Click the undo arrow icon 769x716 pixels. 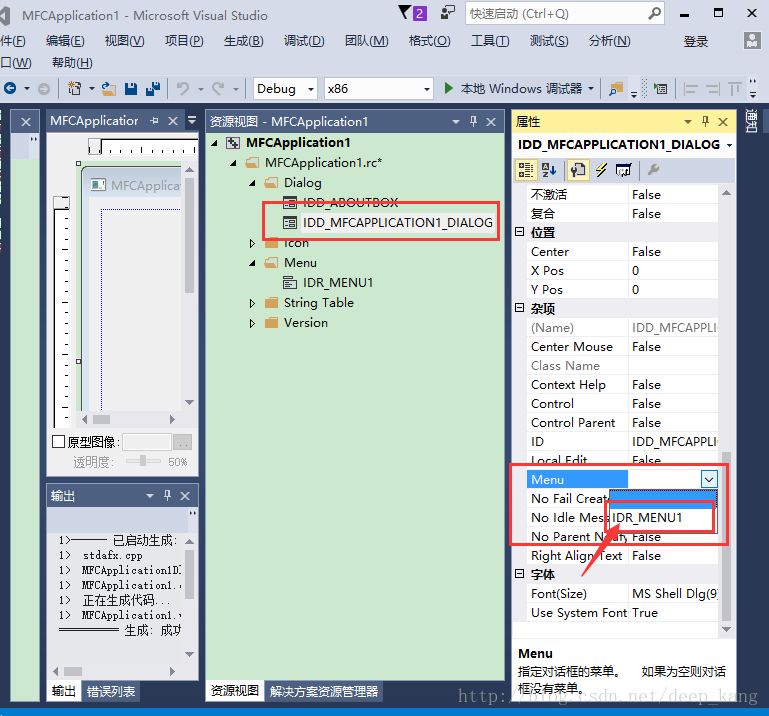pos(183,88)
